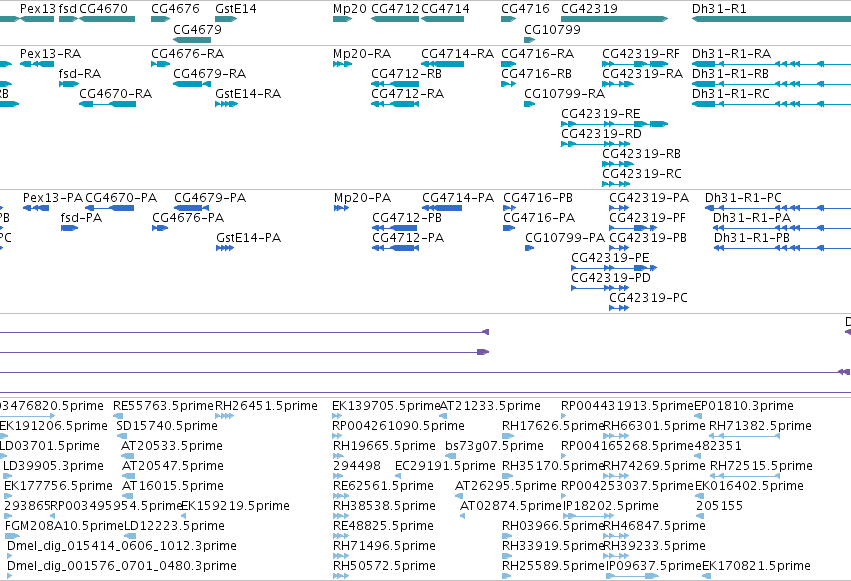The height and width of the screenshot is (581, 851).
Task: Click the RE55763.5prime EST label
Action: [x=163, y=406]
